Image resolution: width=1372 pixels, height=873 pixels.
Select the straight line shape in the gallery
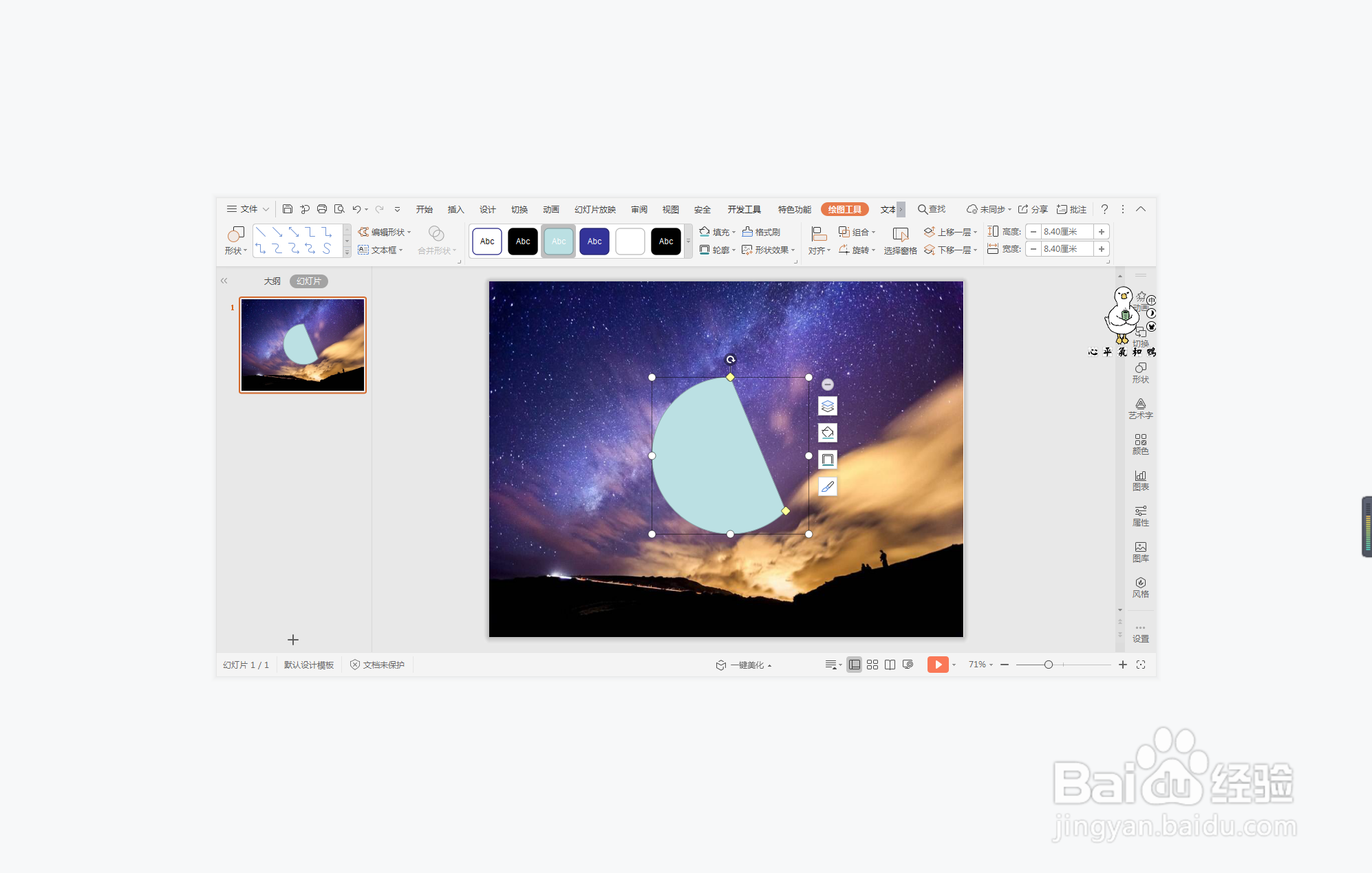click(261, 232)
